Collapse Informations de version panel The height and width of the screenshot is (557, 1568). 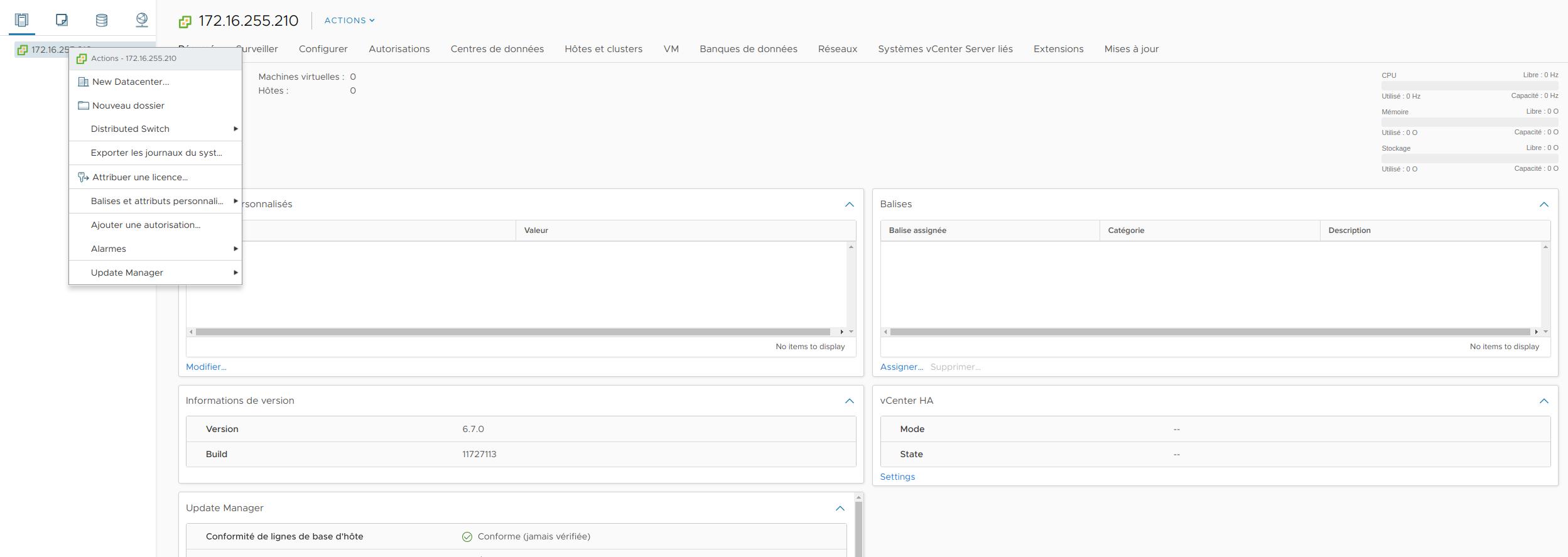click(849, 401)
